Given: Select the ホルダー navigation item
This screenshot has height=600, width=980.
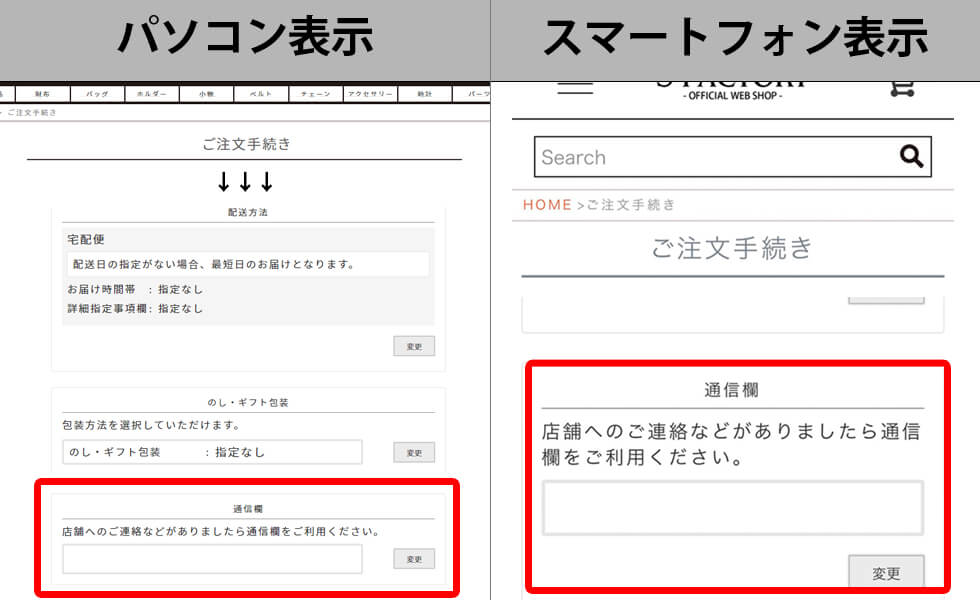Looking at the screenshot, I should point(152,94).
